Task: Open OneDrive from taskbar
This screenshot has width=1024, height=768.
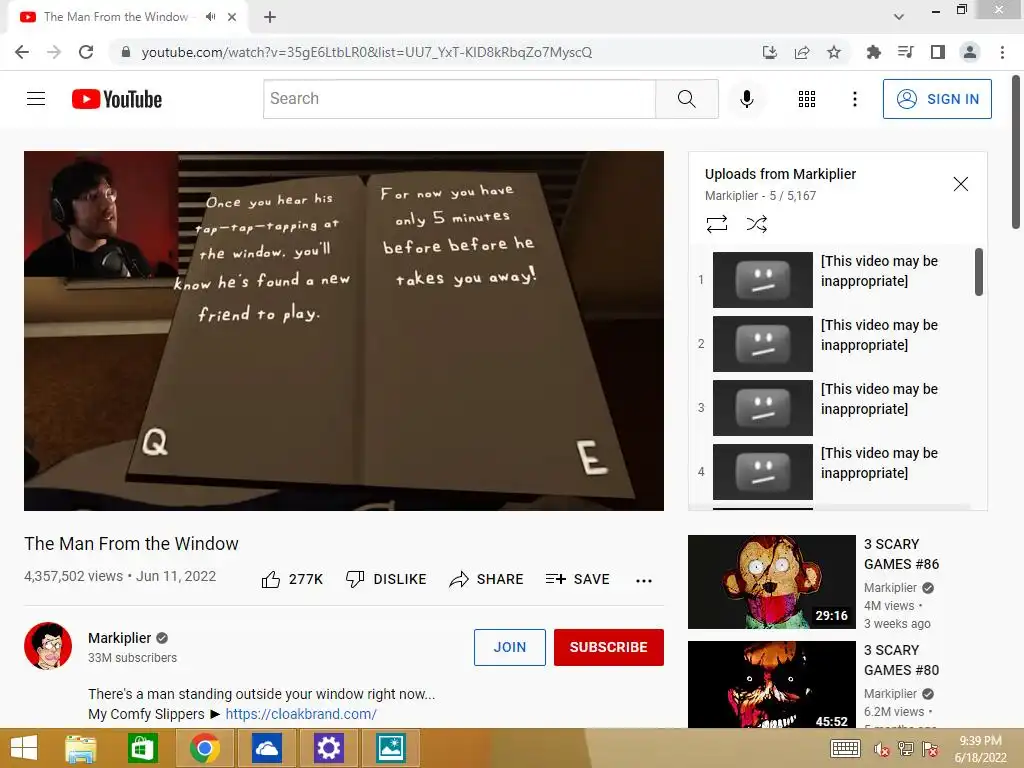Action: (266, 748)
